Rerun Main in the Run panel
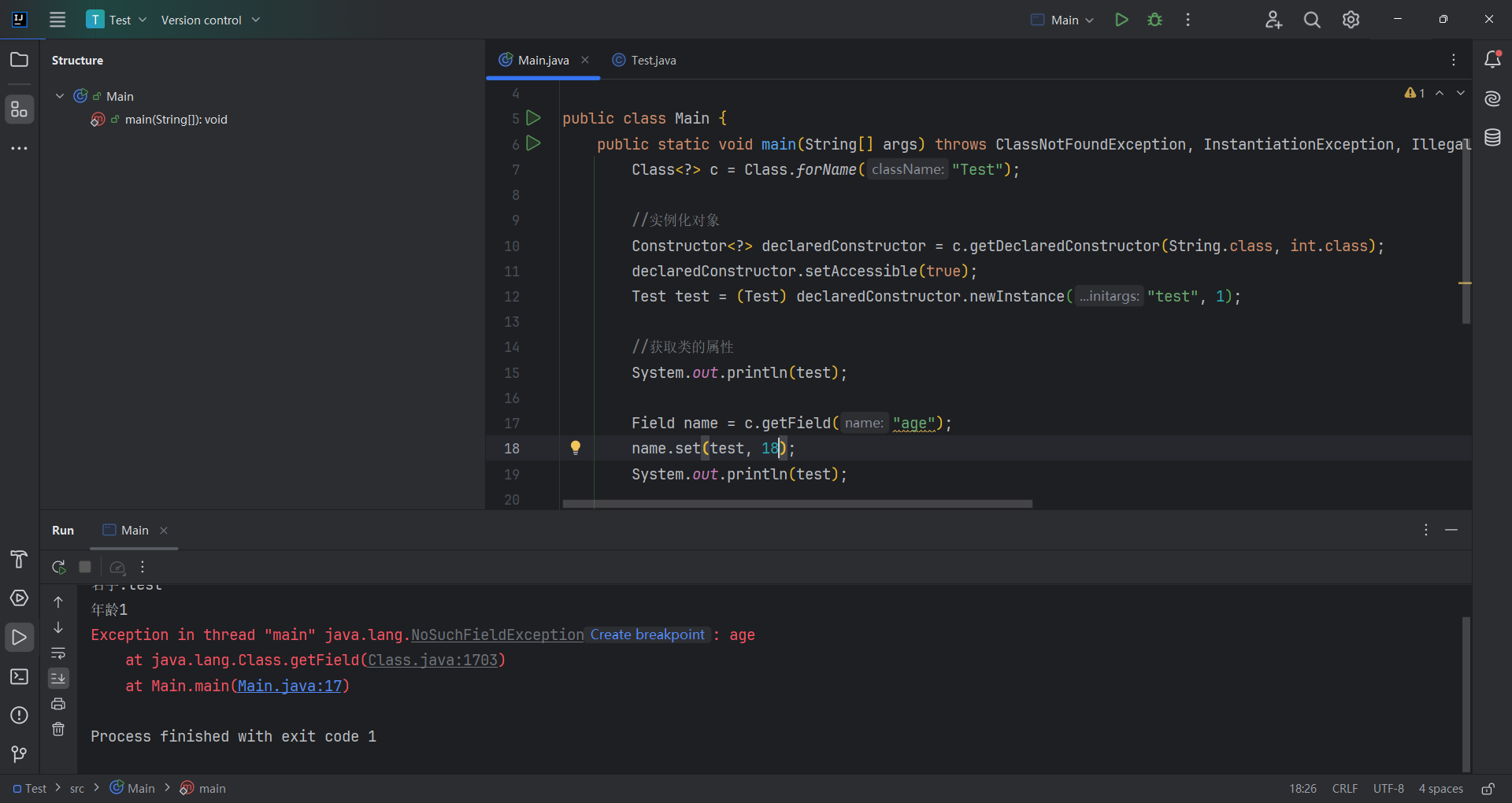Viewport: 1512px width, 803px height. [59, 567]
